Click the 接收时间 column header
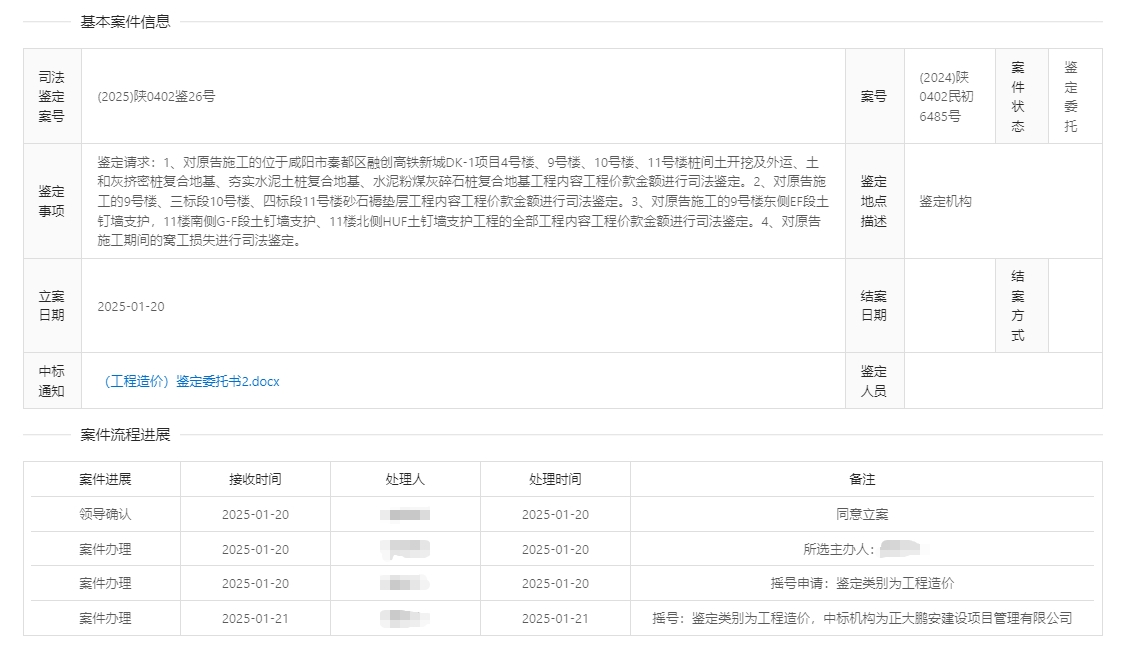 coord(255,480)
